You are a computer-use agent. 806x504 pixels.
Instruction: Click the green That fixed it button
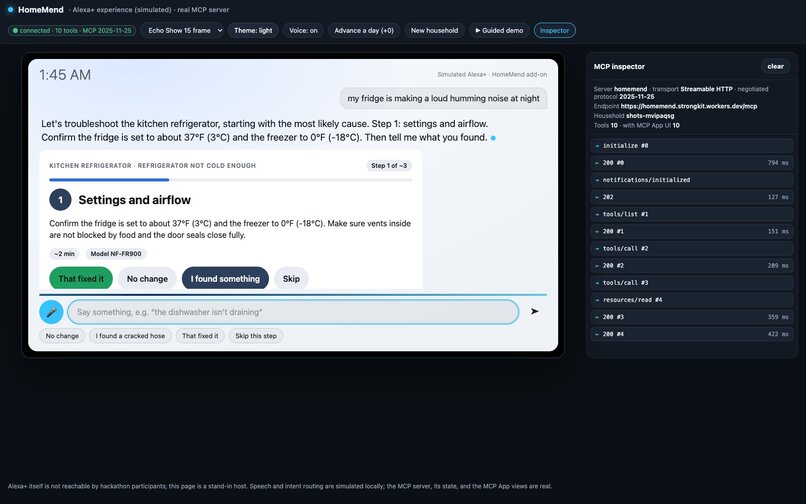coord(81,278)
